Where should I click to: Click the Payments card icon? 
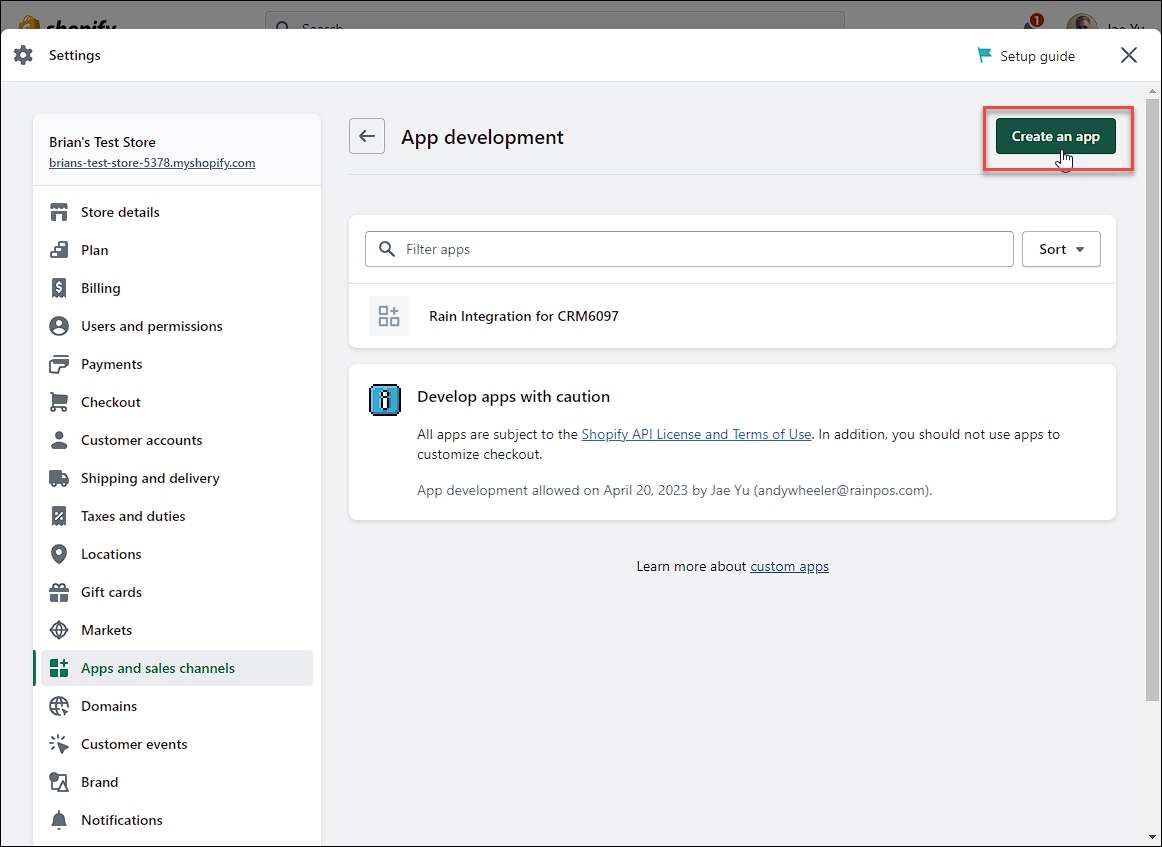coord(59,364)
